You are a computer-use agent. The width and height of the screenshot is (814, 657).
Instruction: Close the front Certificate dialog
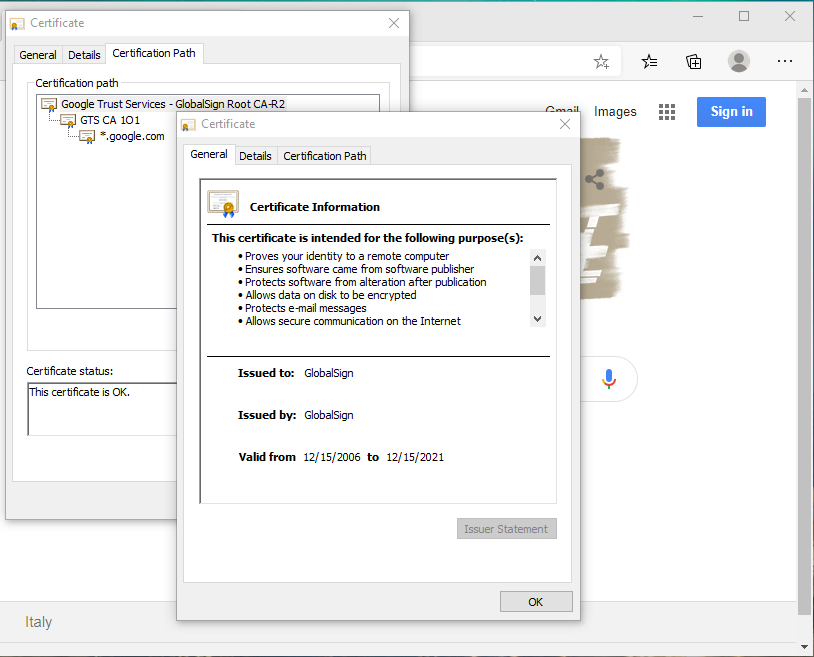(565, 124)
